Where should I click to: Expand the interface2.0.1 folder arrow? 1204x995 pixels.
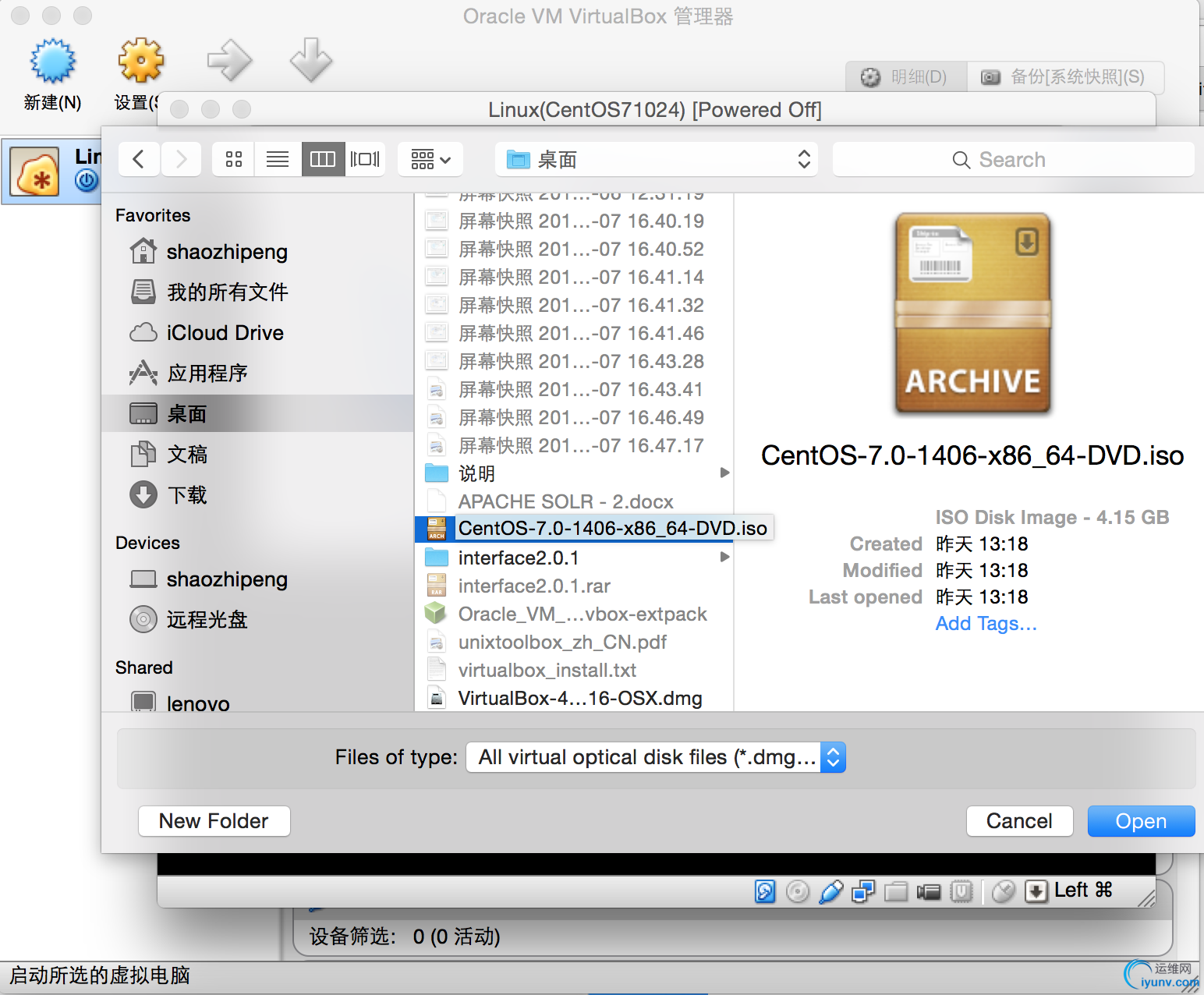724,557
